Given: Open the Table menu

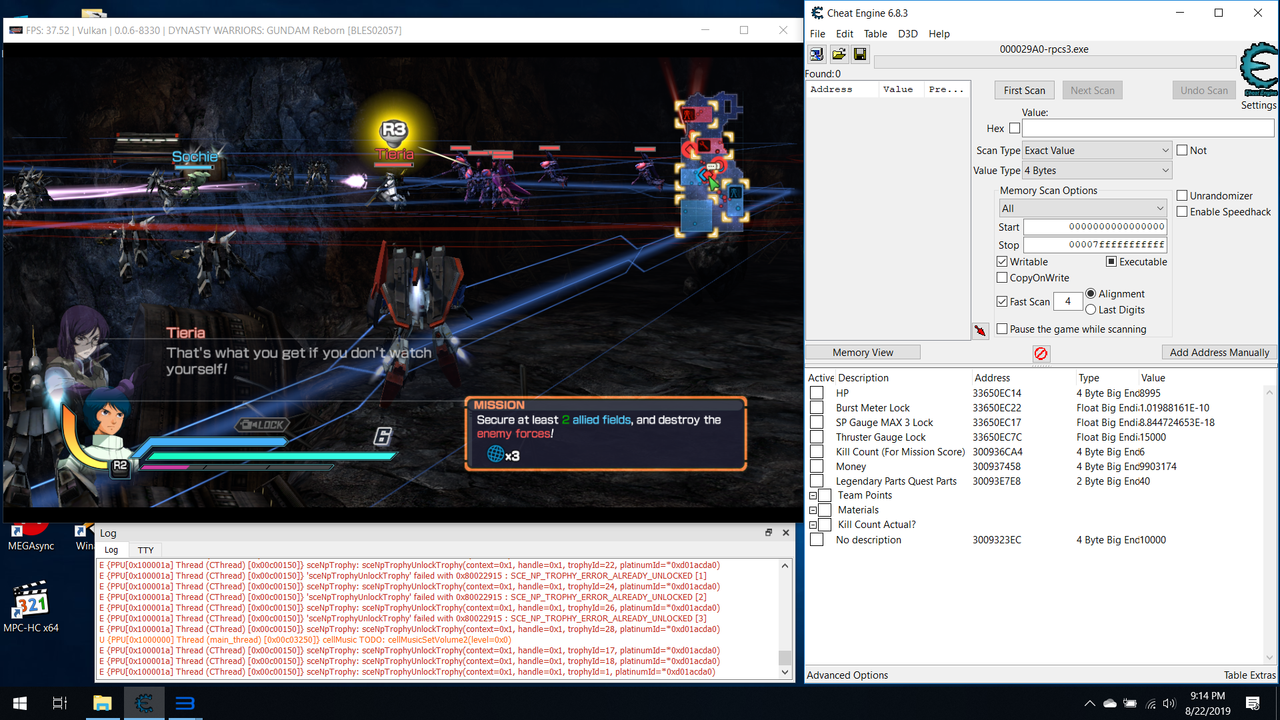Looking at the screenshot, I should pyautogui.click(x=875, y=33).
